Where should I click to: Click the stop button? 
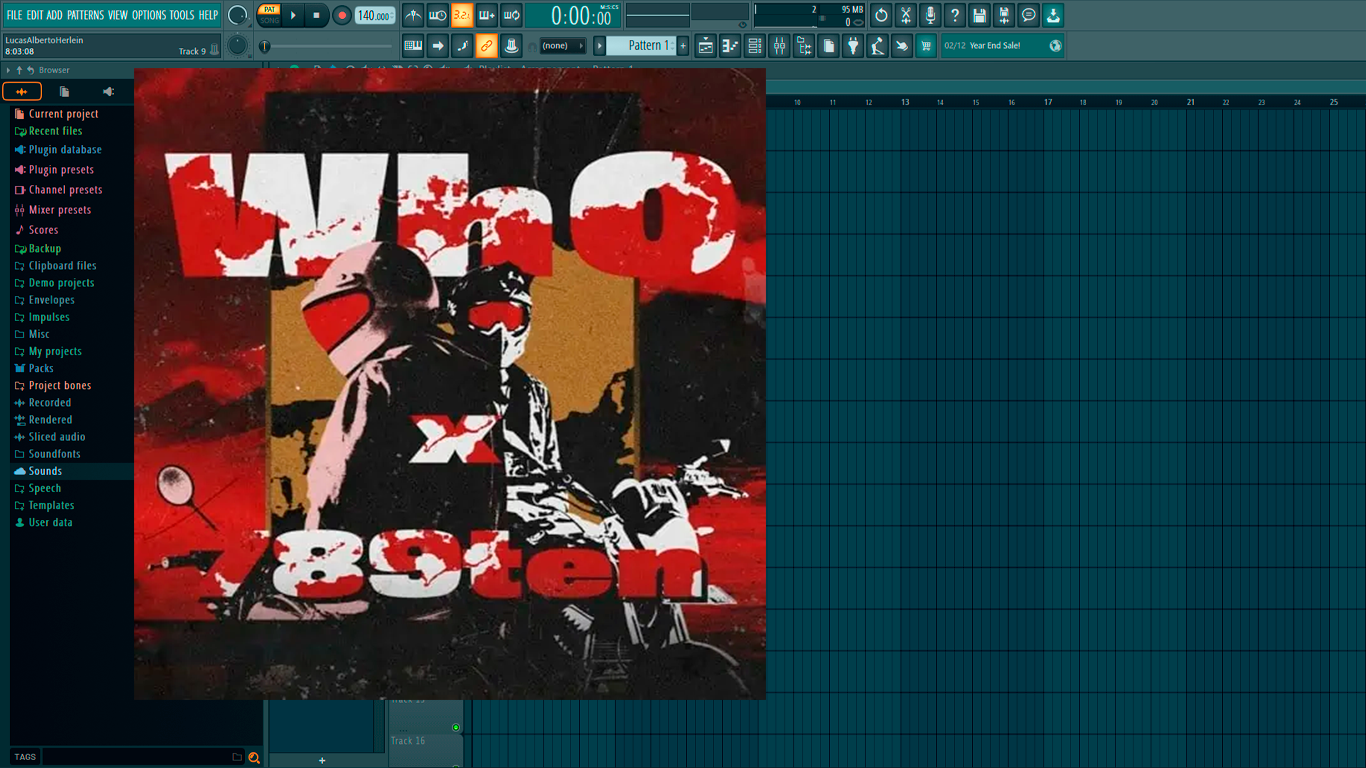(x=316, y=15)
